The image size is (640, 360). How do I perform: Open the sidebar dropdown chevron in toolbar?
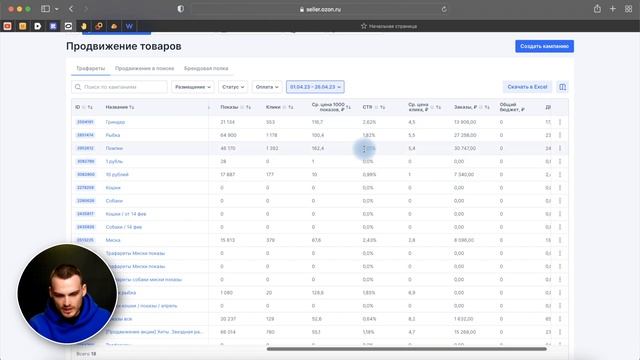(56, 9)
